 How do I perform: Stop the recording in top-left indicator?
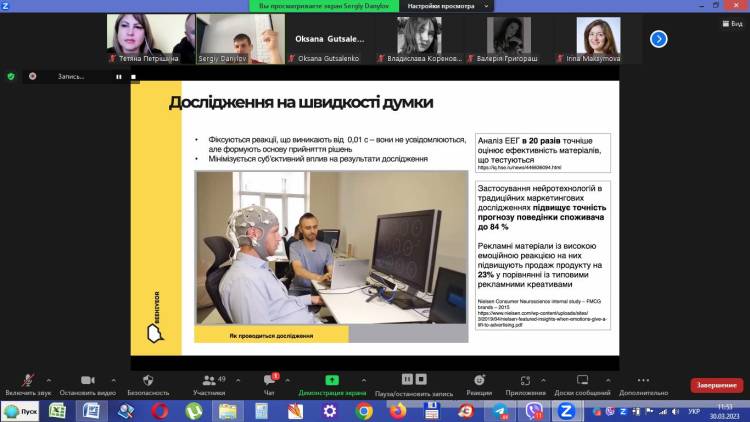click(x=133, y=76)
